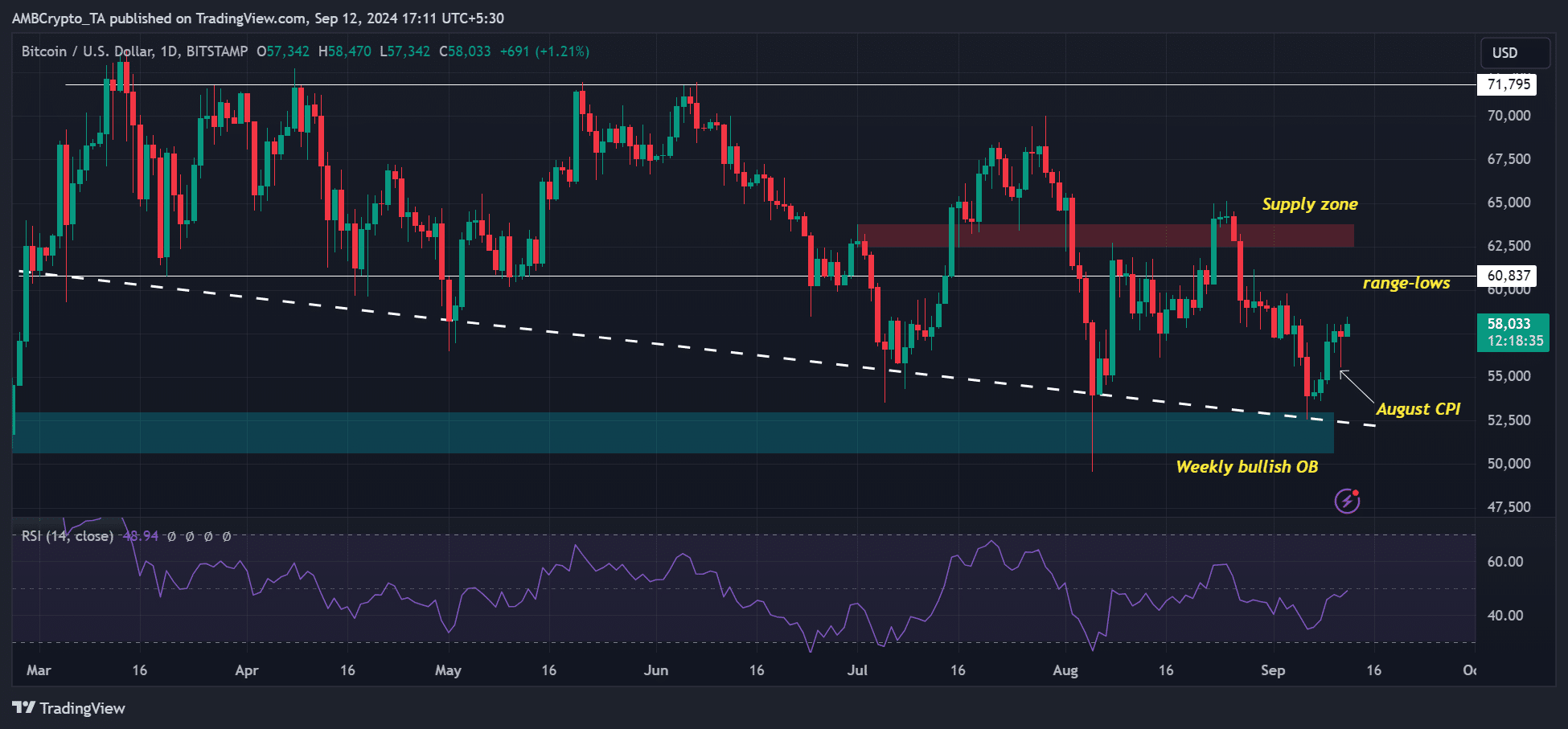Click the 47,500 price axis label

click(x=1509, y=507)
